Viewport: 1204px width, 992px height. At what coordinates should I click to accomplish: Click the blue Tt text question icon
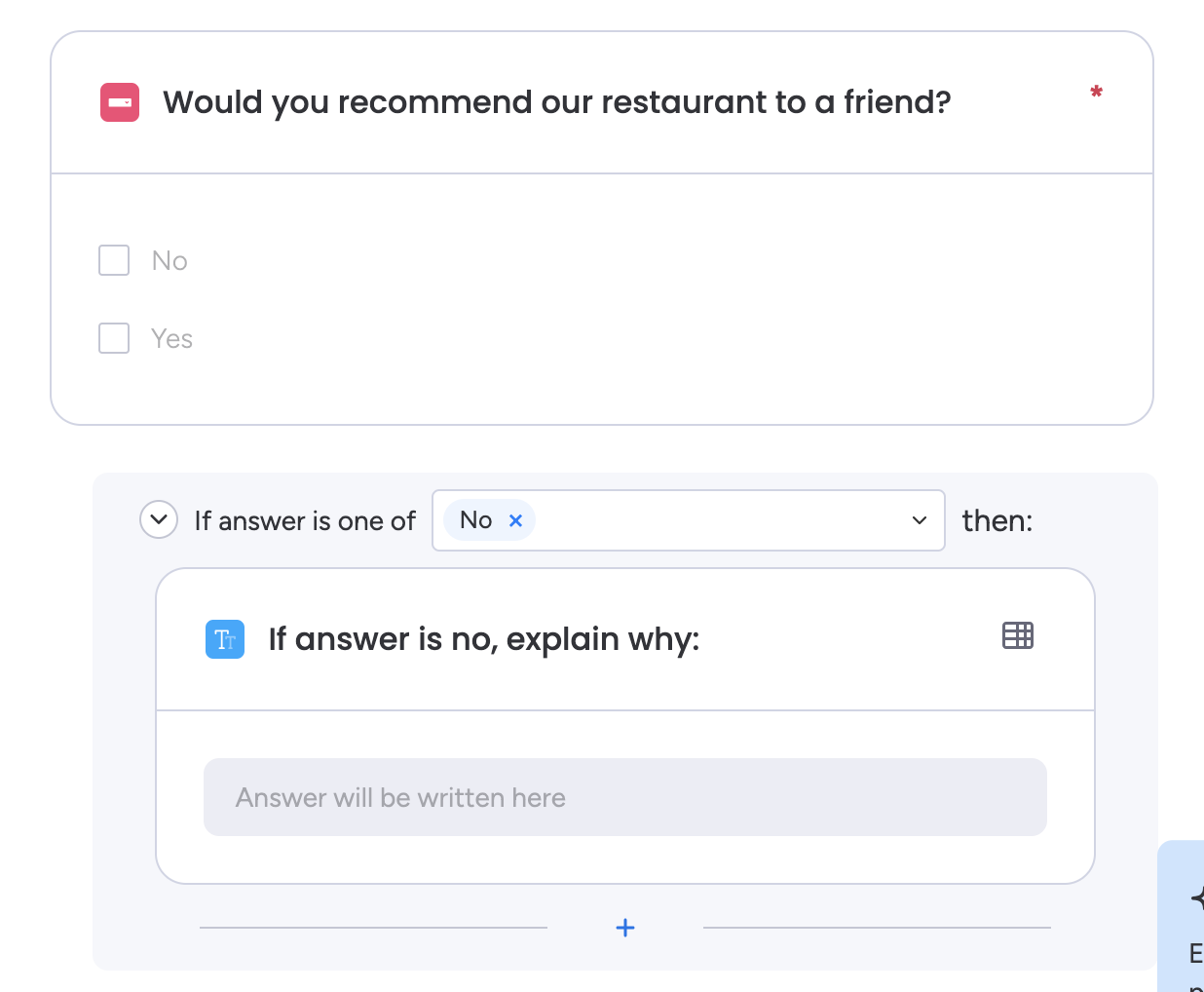(x=225, y=639)
